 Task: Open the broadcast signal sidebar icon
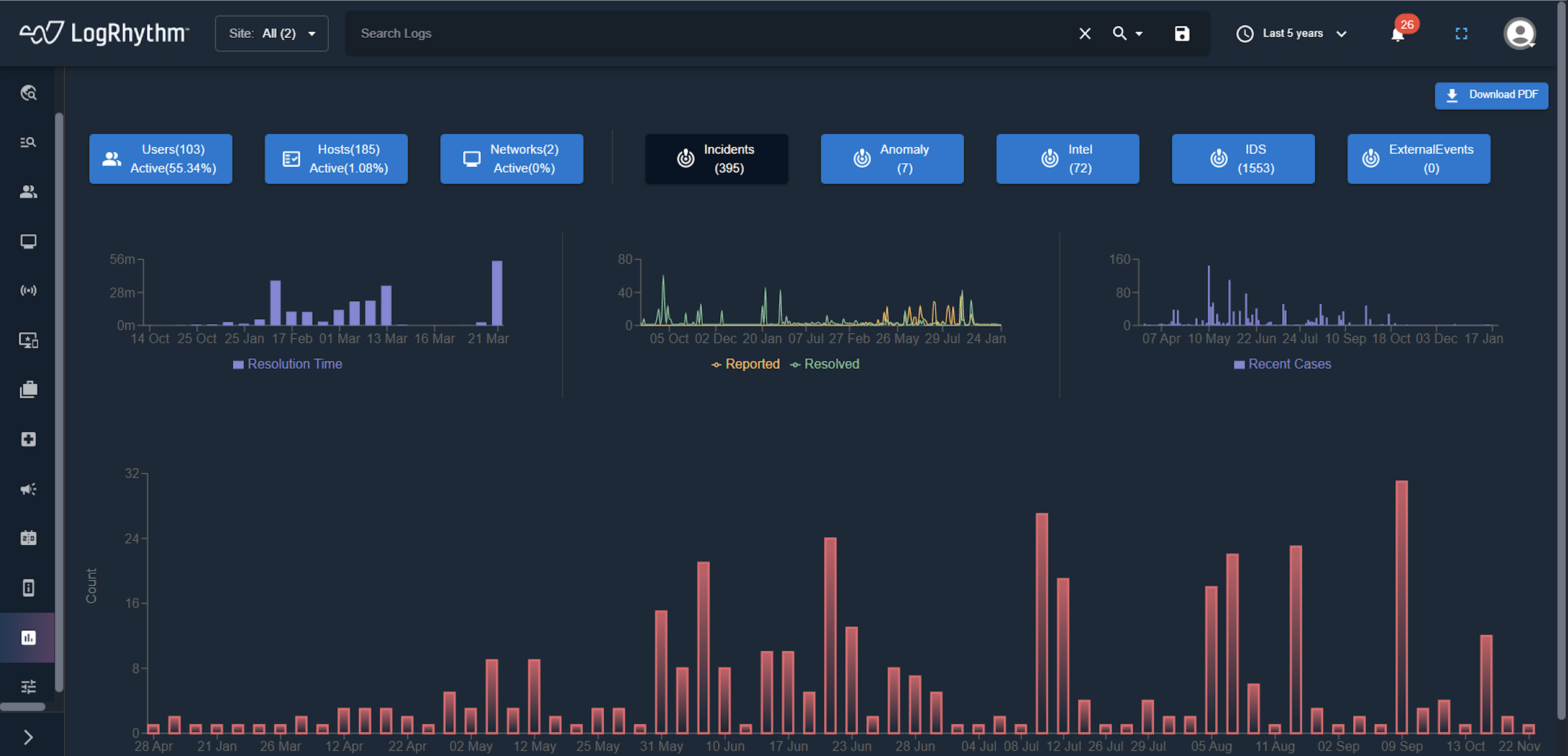(x=28, y=291)
